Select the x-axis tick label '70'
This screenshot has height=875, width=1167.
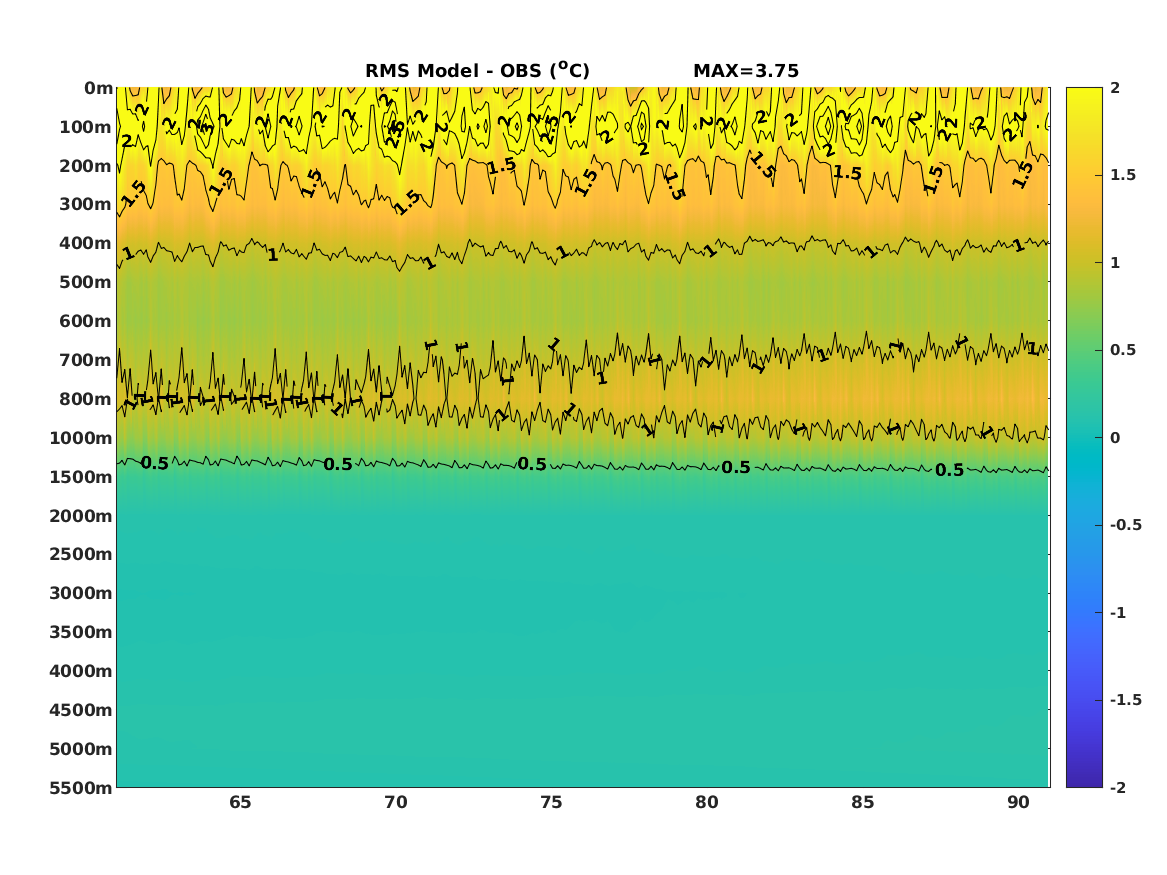[396, 802]
